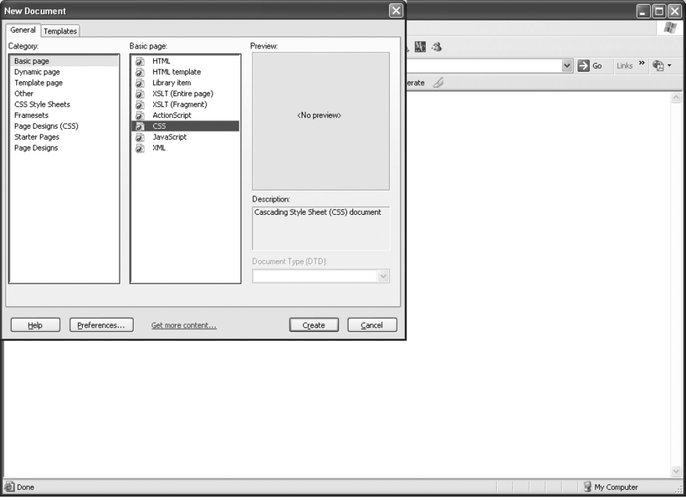Minimize the browser window
This screenshot has height=500, width=686.
(643, 11)
